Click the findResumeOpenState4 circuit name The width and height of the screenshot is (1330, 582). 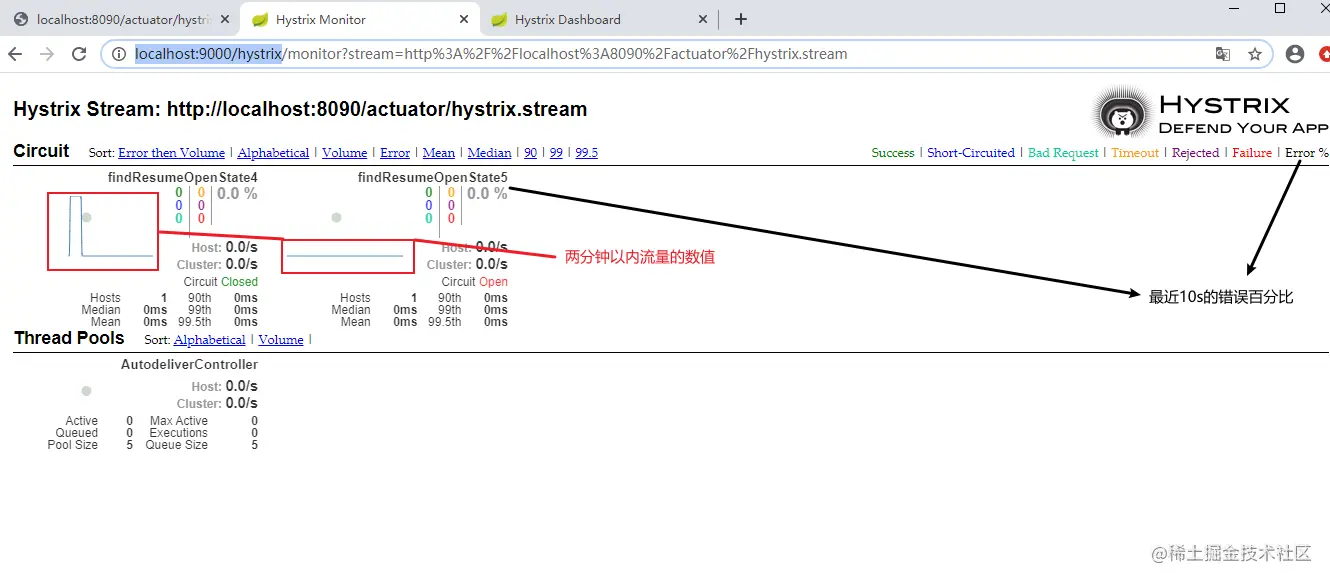pos(183,177)
